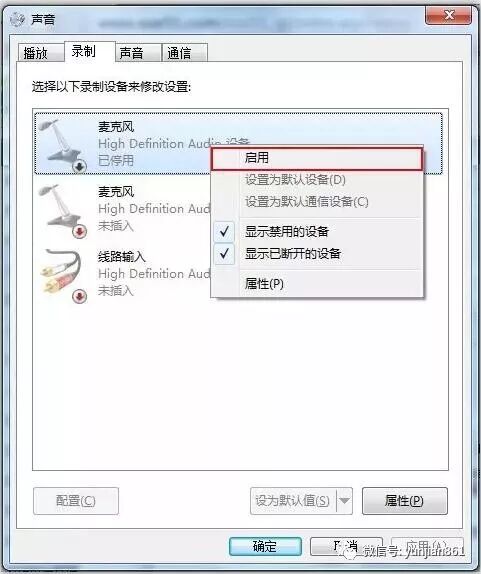The width and height of the screenshot is (481, 574).
Task: Click the black down-arrow disabled badge
Action: point(80,167)
